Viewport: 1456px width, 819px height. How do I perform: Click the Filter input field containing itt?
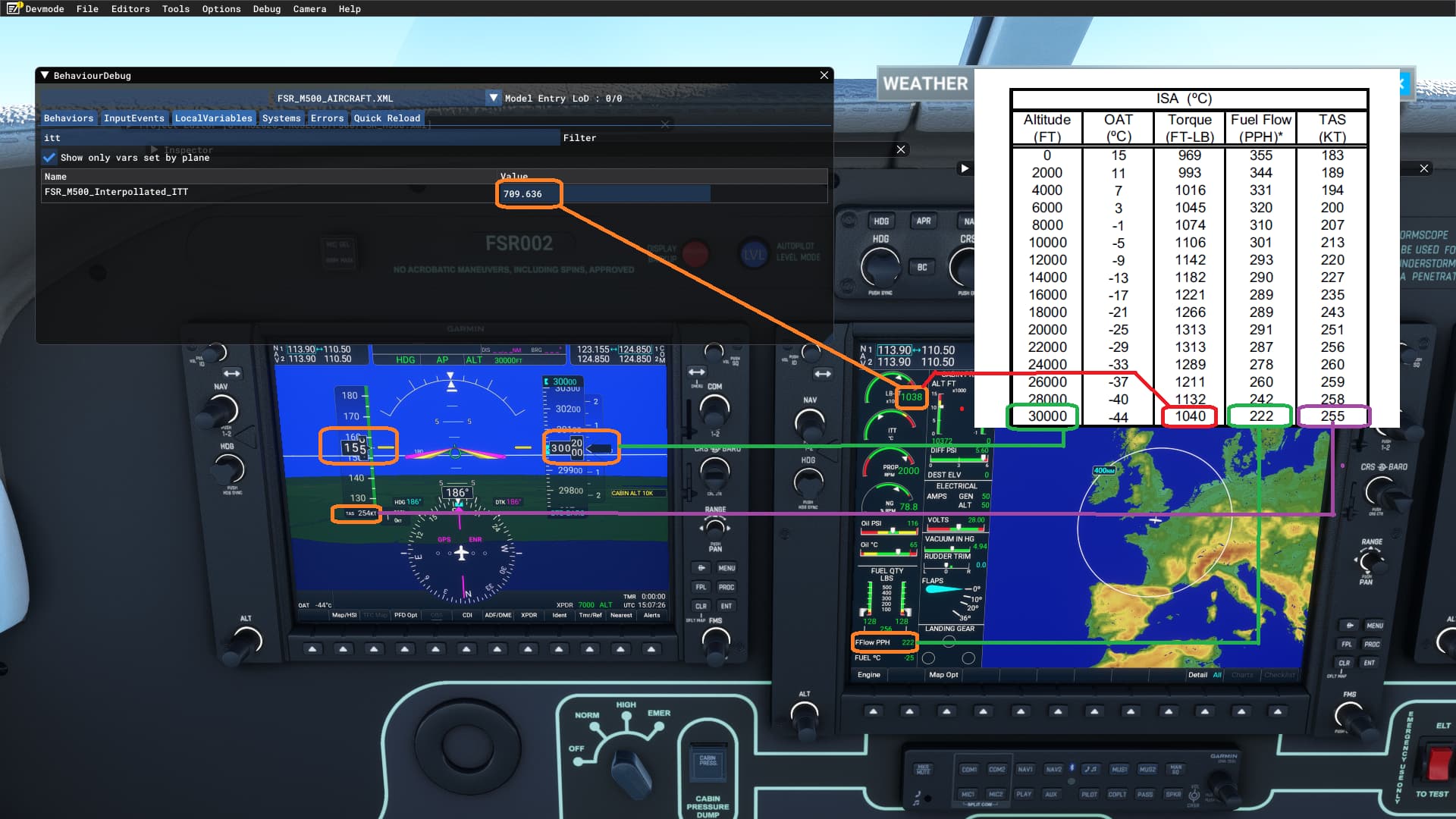[301, 138]
